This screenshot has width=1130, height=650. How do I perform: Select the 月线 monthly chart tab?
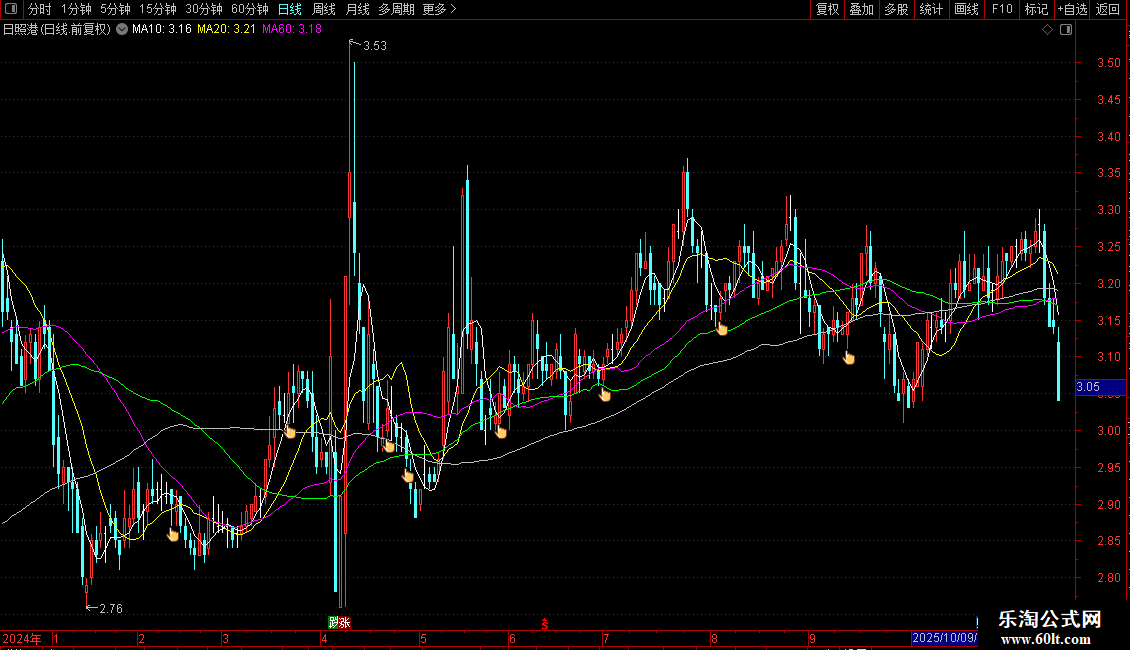point(357,9)
